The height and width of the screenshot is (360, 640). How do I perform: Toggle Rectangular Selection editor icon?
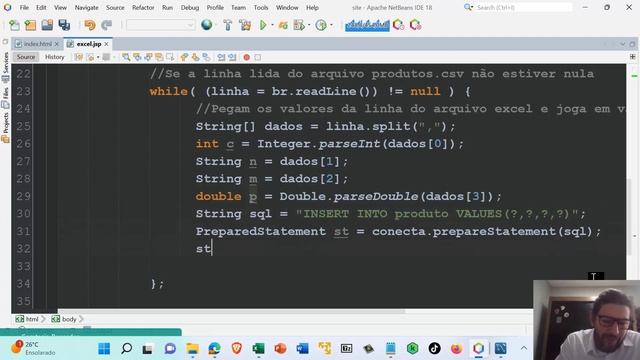170,57
